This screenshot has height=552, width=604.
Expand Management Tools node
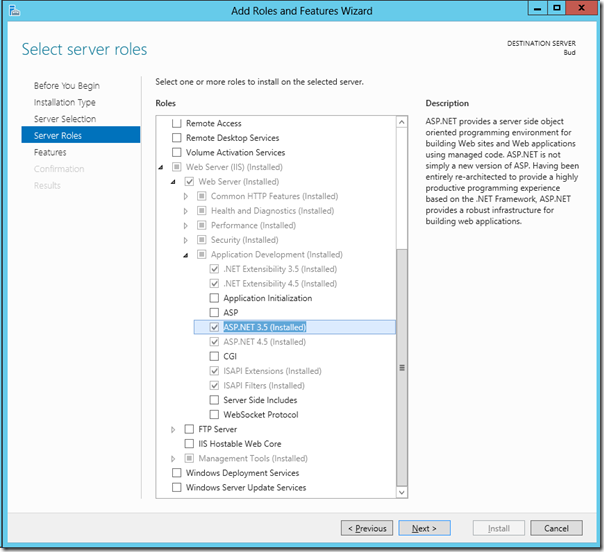173,458
